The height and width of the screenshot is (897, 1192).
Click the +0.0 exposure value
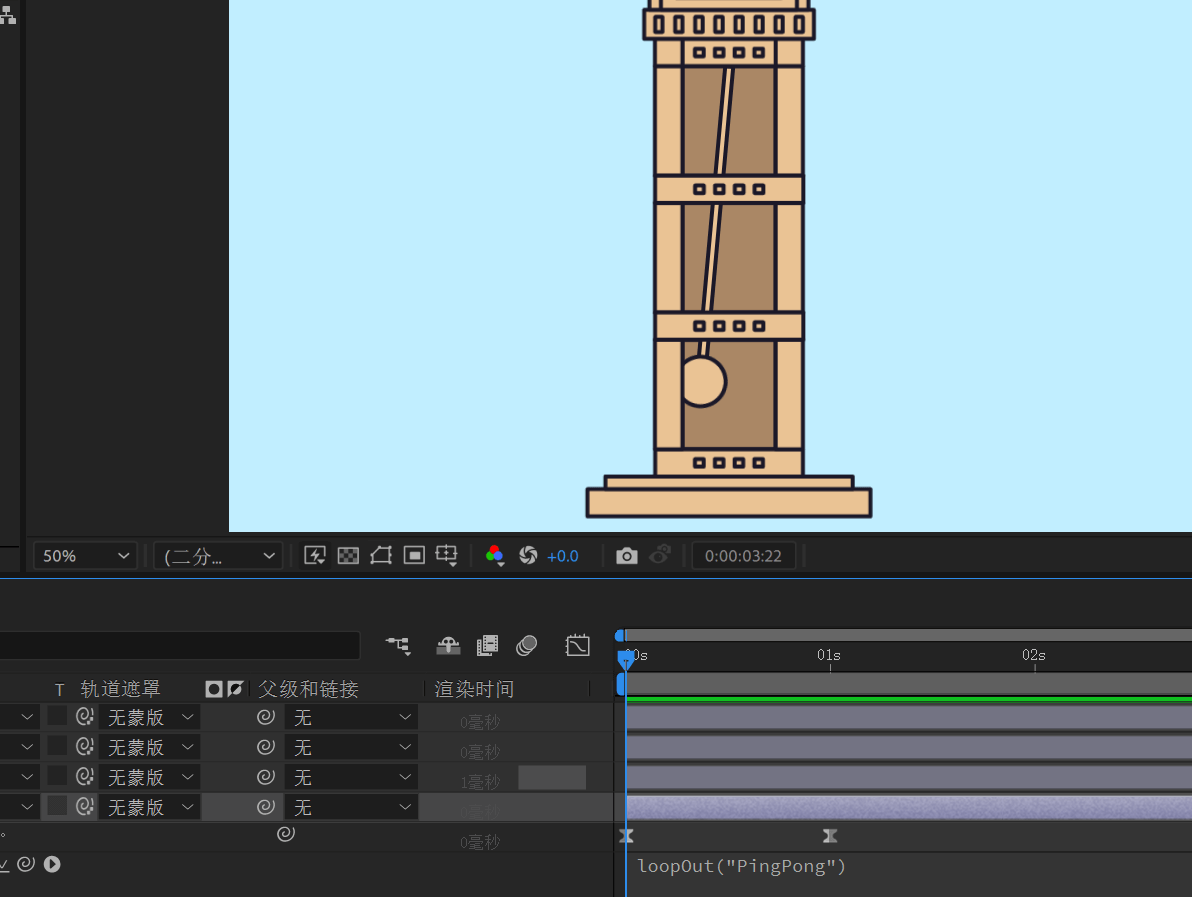(563, 556)
